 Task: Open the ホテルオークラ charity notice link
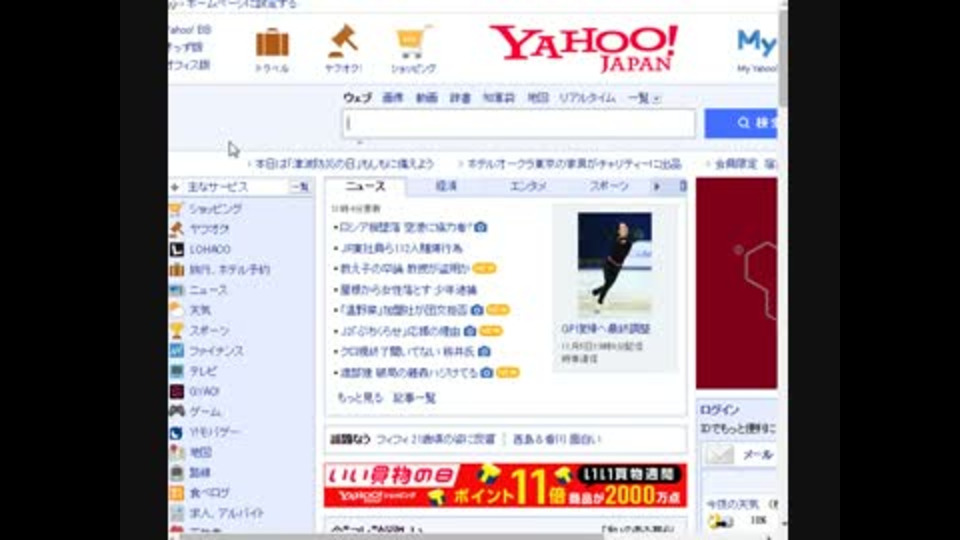[x=574, y=164]
